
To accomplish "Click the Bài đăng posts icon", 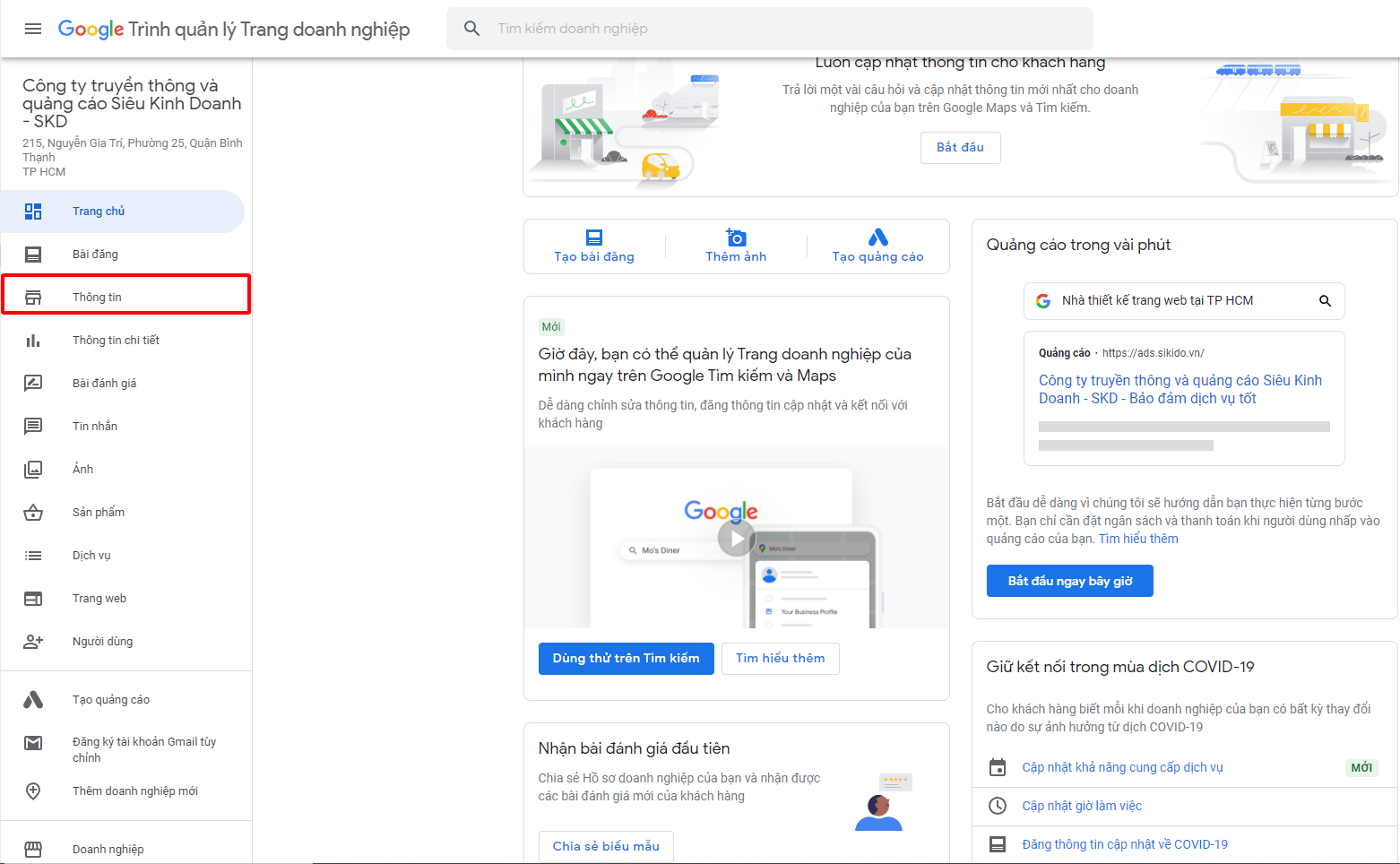I will (x=33, y=255).
